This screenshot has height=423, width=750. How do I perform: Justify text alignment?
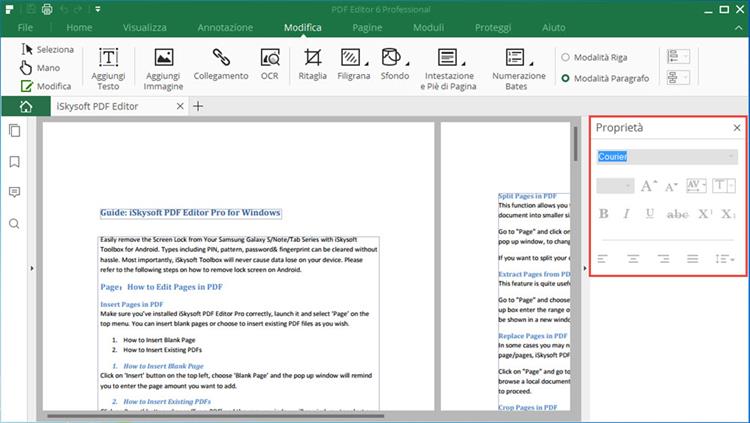coord(693,259)
